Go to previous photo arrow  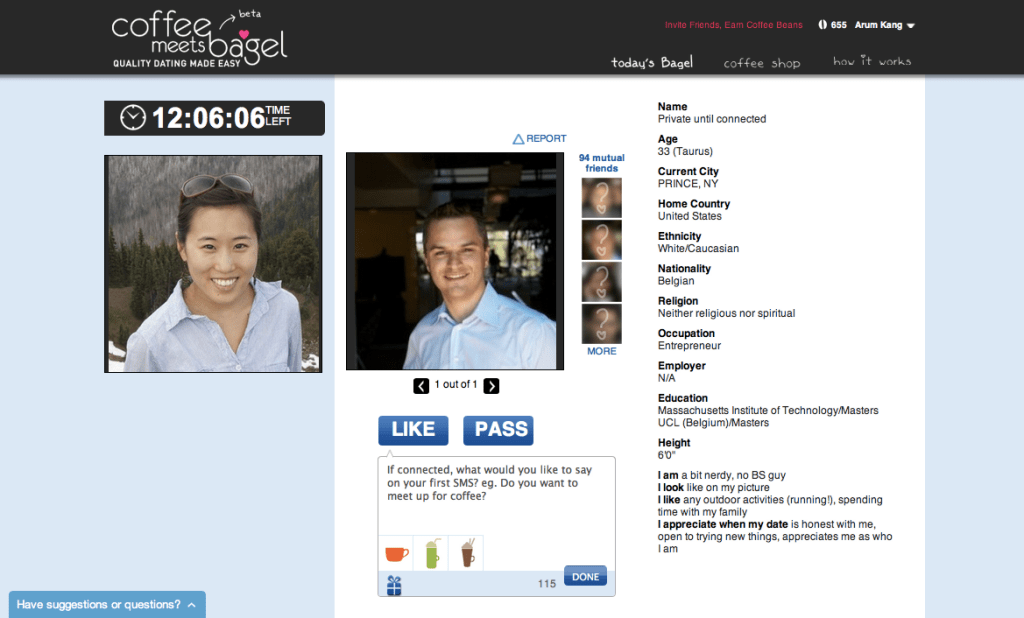[421, 386]
